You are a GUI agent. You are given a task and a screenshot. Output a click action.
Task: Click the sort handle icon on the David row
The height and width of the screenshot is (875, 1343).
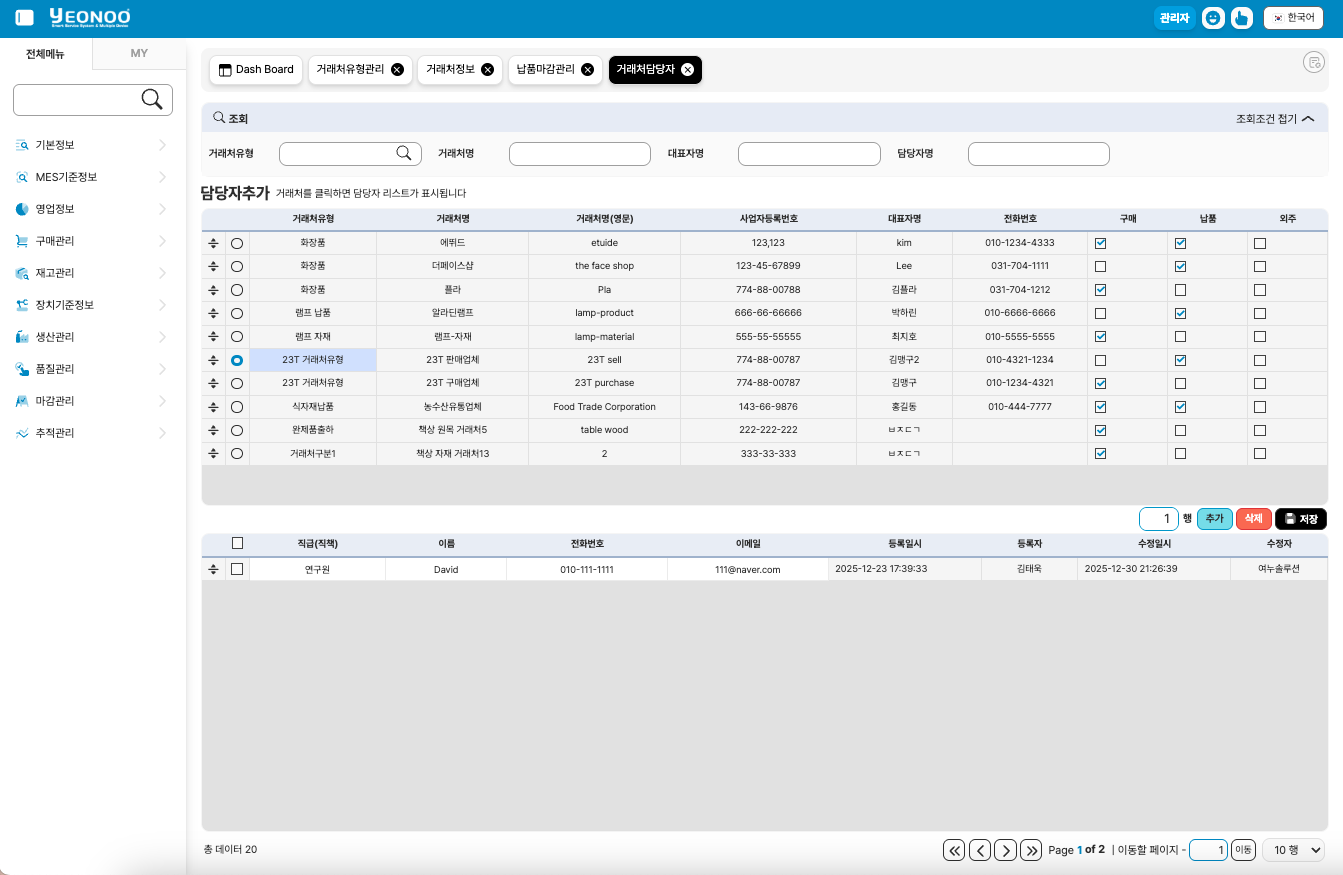[x=213, y=569]
